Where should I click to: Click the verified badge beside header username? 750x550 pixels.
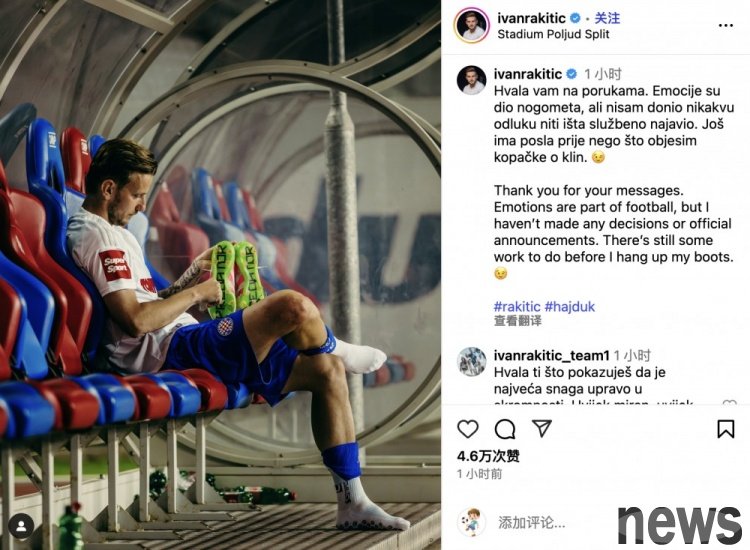[x=575, y=18]
